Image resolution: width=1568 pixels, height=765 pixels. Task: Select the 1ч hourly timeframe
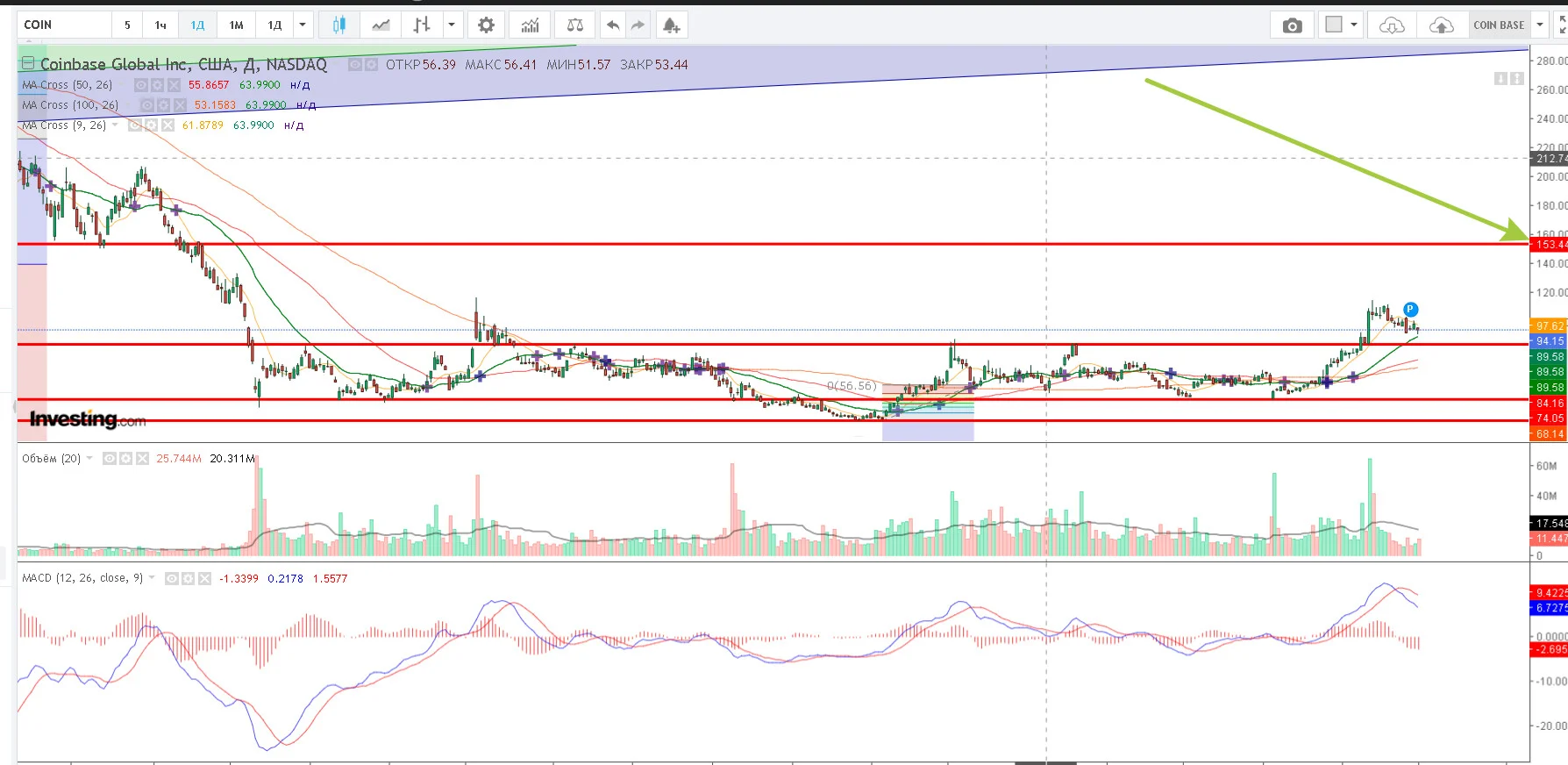click(x=160, y=25)
